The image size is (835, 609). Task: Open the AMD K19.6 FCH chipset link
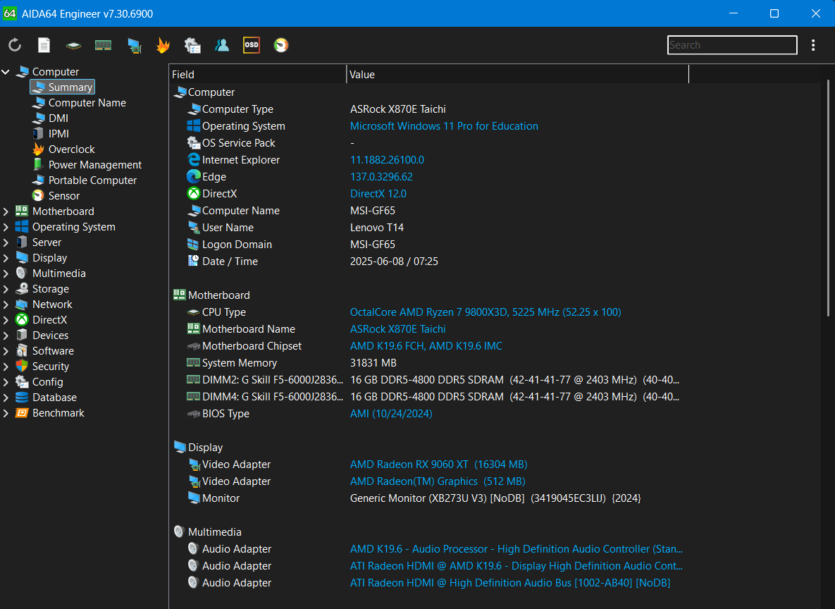(x=426, y=346)
